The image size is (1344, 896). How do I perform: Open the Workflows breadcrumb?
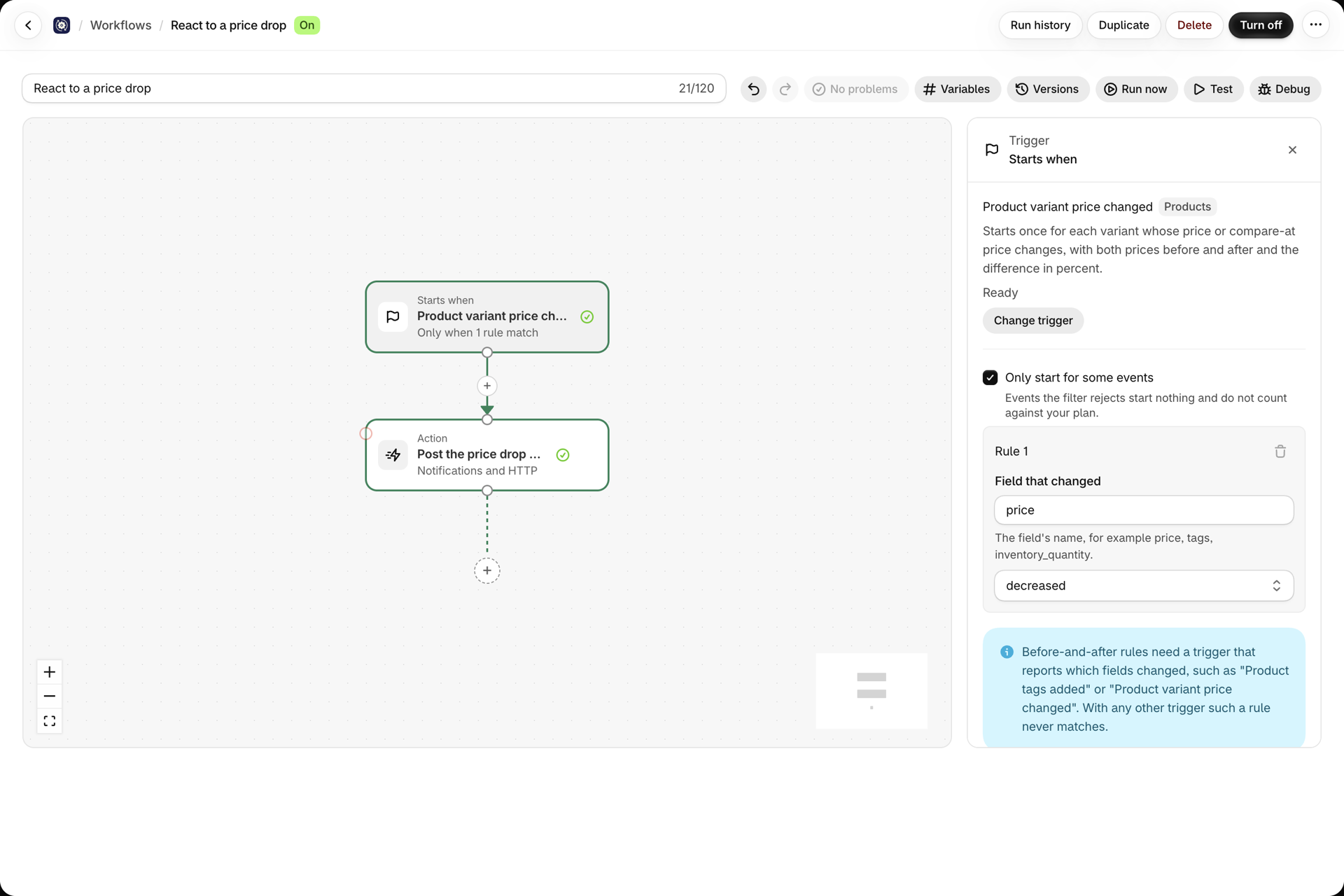coord(120,25)
